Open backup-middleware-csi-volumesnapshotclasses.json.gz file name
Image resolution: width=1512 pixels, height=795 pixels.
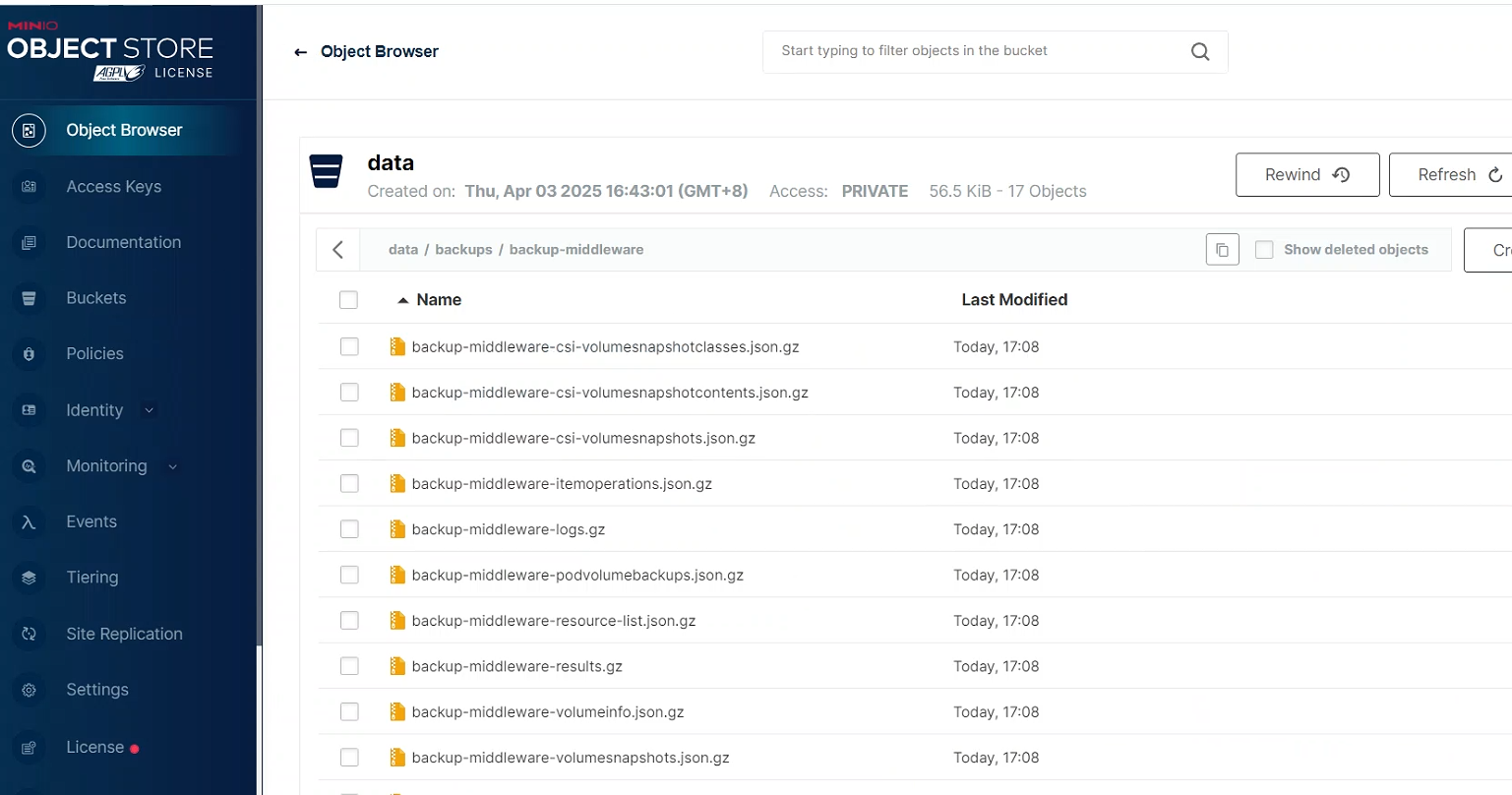point(605,346)
